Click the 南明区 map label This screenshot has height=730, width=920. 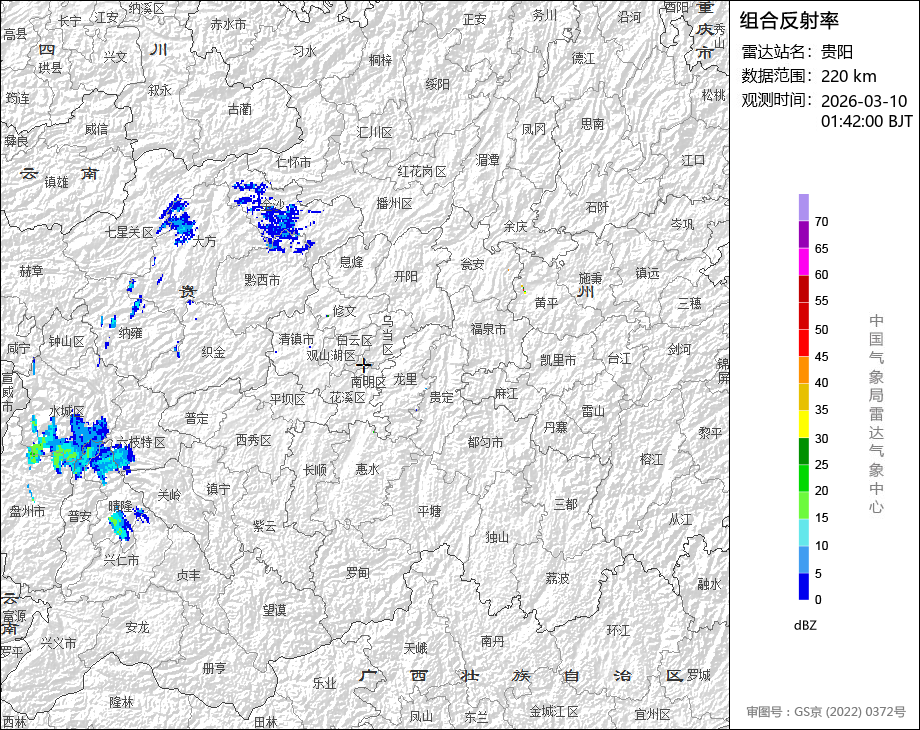tap(368, 381)
